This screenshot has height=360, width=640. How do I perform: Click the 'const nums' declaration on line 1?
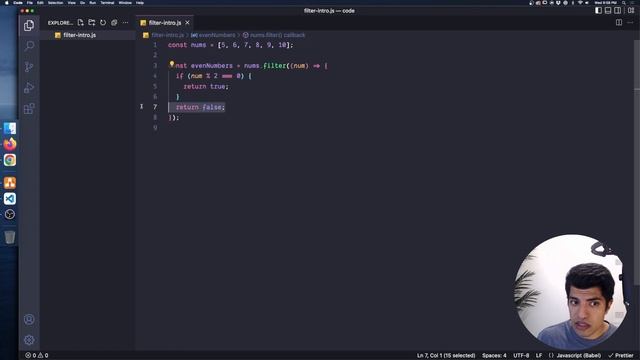click(x=187, y=45)
